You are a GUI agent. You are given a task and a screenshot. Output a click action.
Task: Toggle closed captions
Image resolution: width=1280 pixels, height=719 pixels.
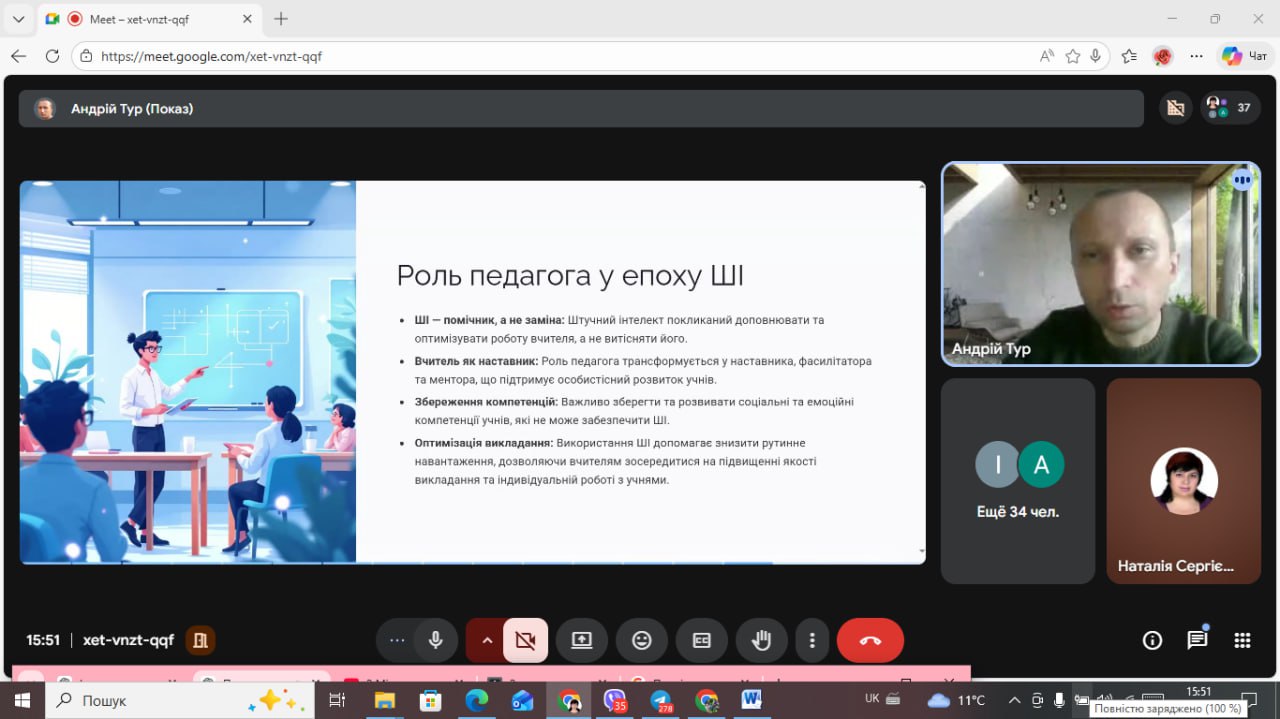click(x=702, y=641)
